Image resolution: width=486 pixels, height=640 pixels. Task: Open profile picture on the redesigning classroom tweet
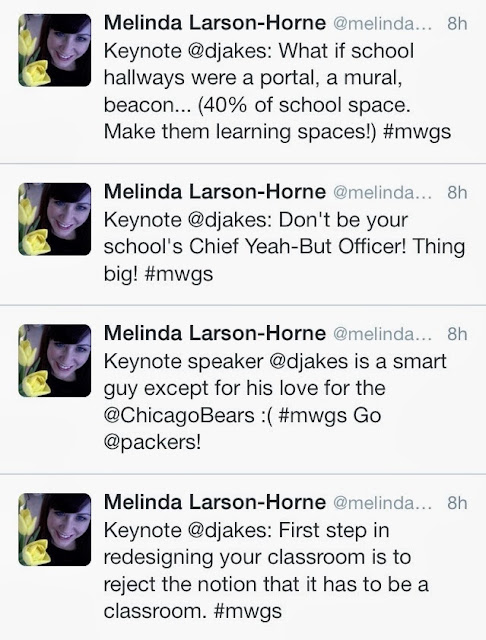(55, 529)
